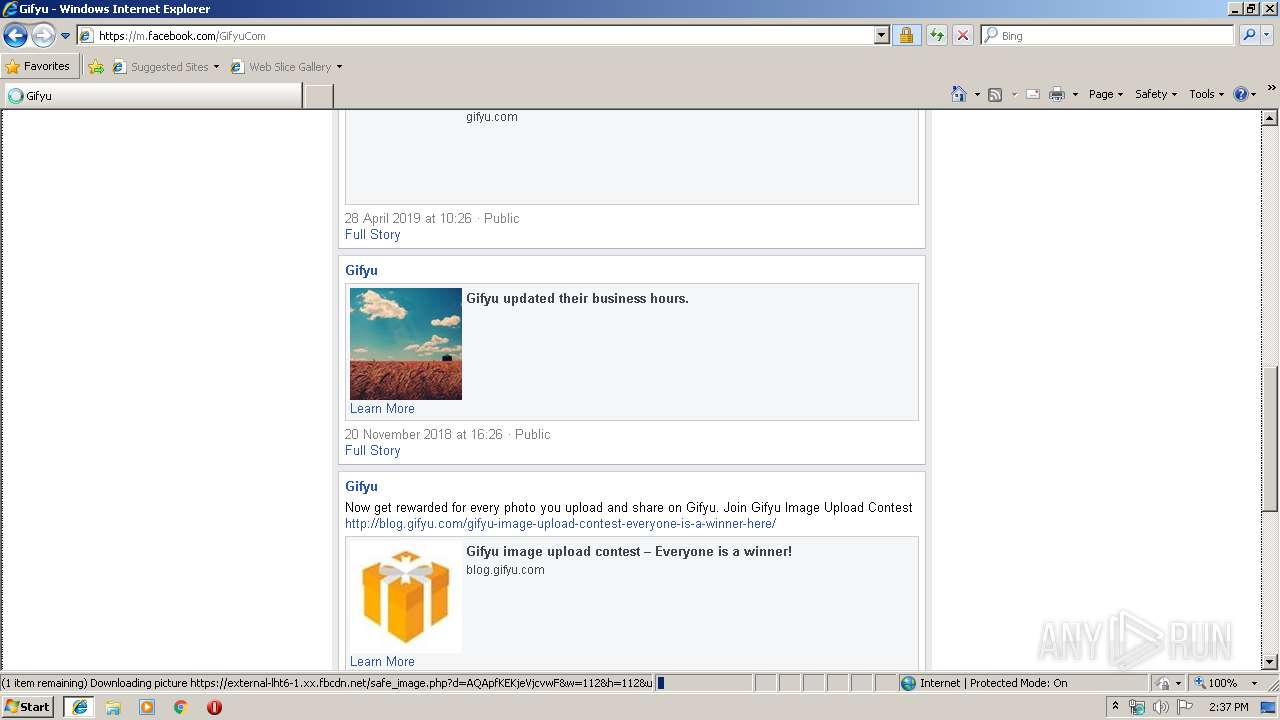This screenshot has height=720, width=1280.
Task: Click the security lock icon in address bar
Action: pyautogui.click(x=906, y=36)
